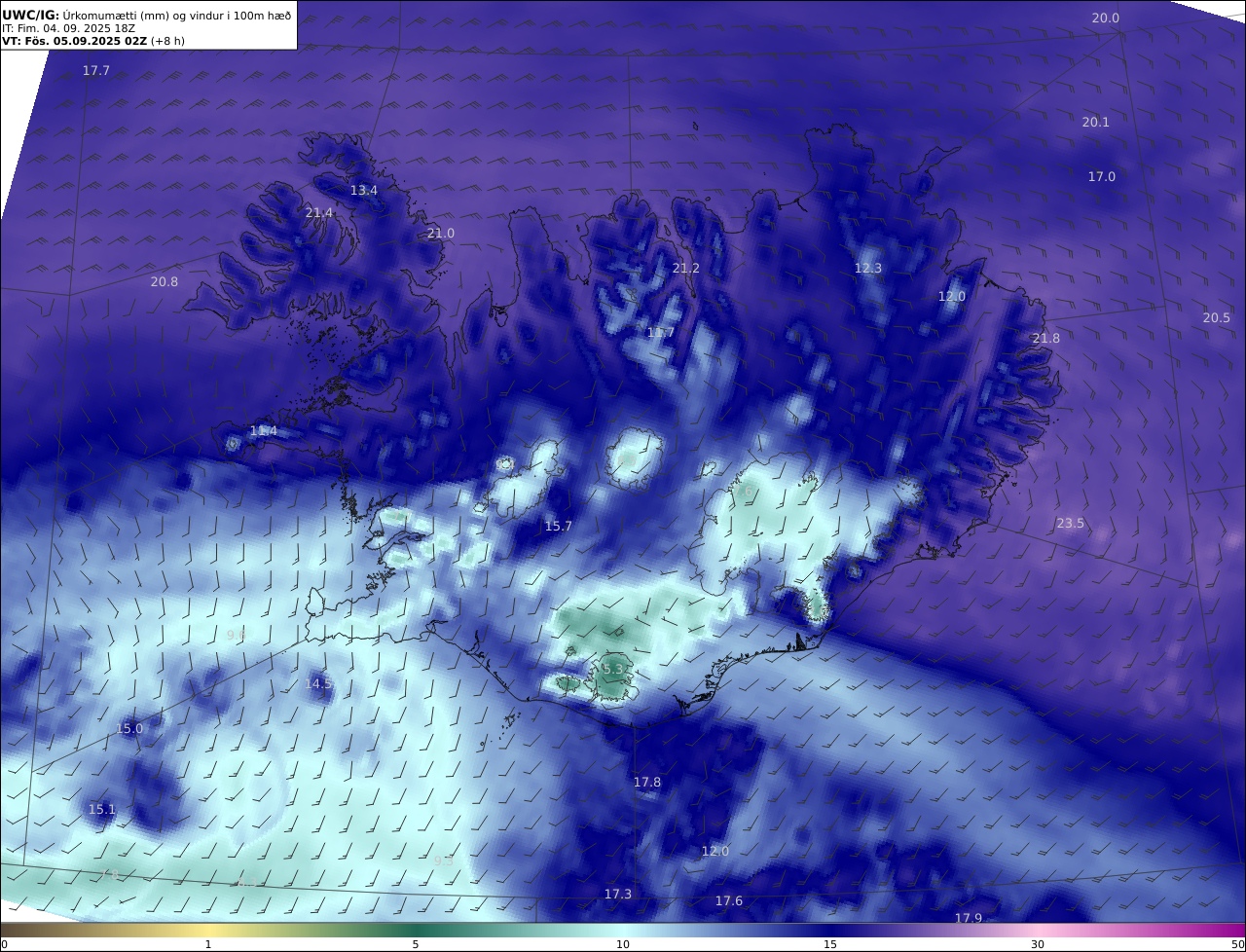
Task: Click the colorbar tick labeled 10
Action: (x=623, y=944)
